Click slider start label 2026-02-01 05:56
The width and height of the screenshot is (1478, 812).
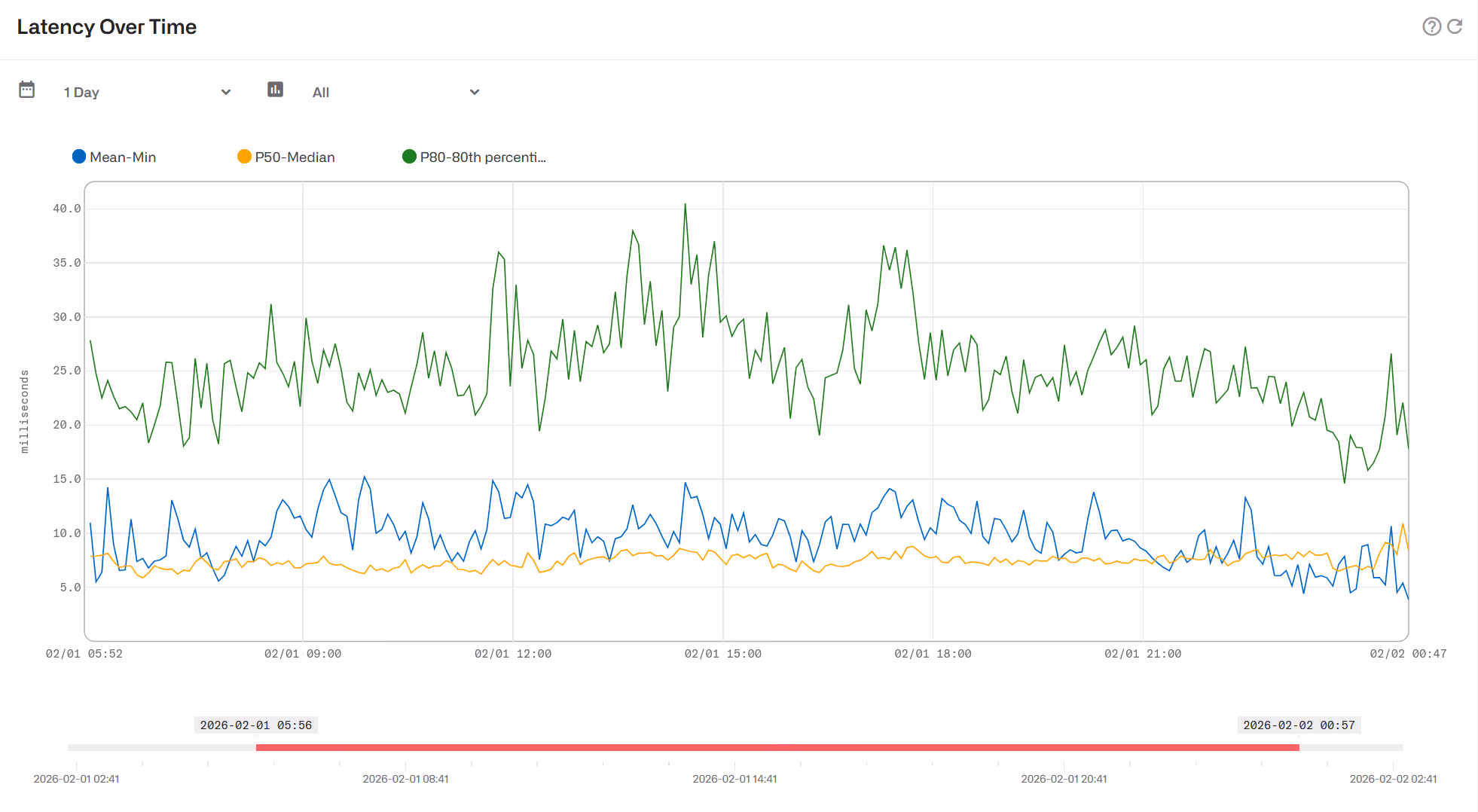click(x=256, y=725)
